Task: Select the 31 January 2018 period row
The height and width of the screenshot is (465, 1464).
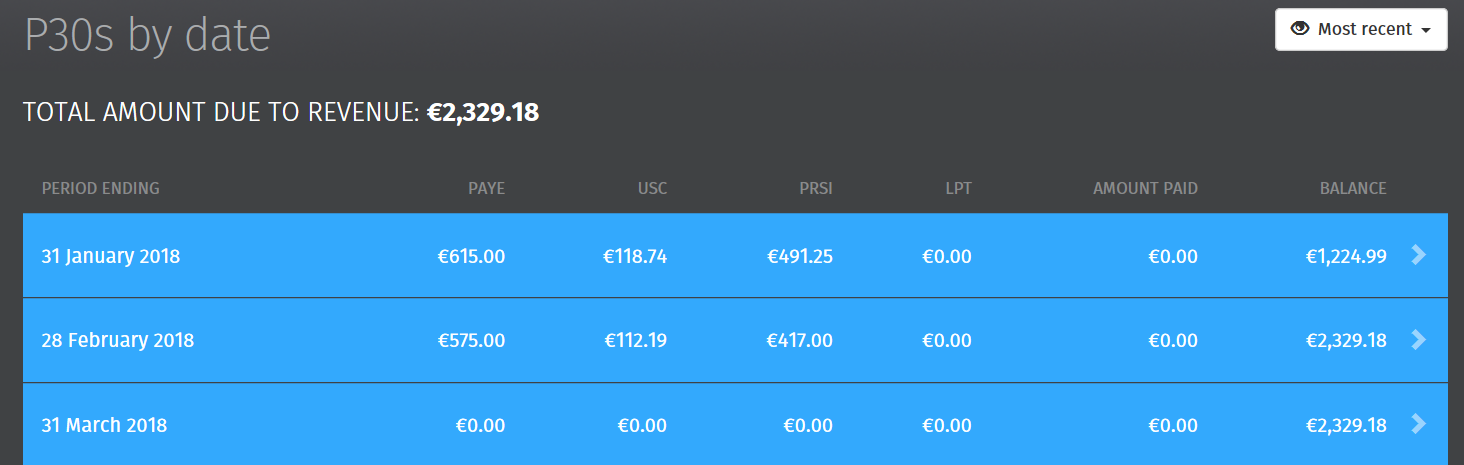Action: 735,255
